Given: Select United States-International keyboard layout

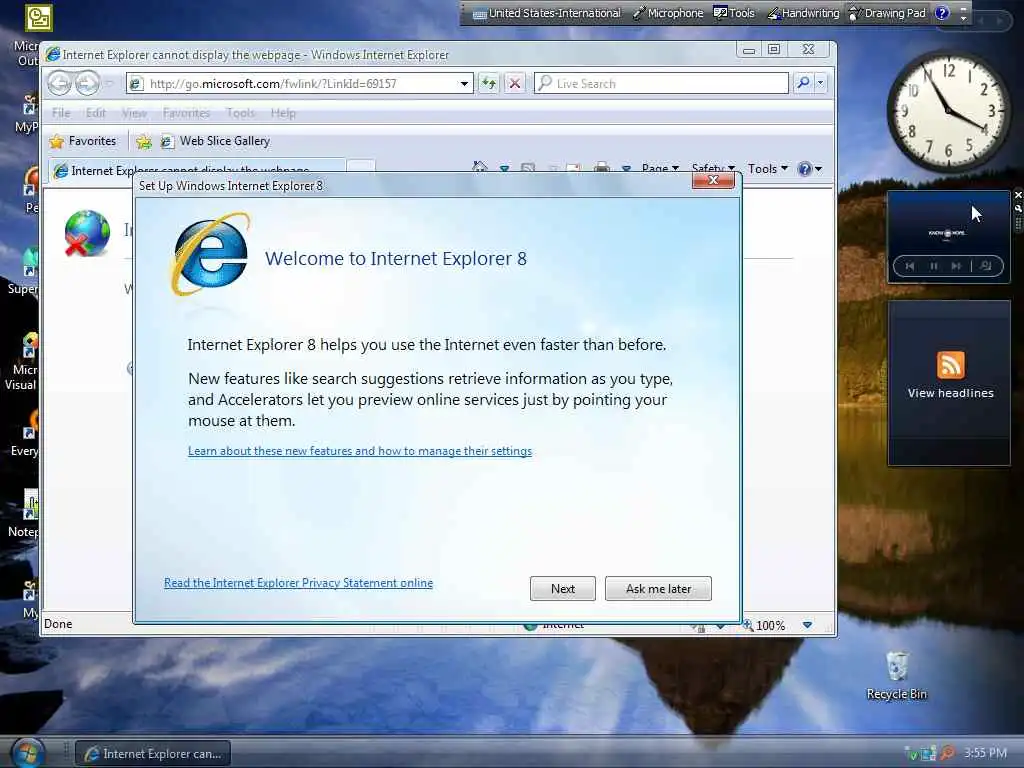Looking at the screenshot, I should click(x=547, y=13).
